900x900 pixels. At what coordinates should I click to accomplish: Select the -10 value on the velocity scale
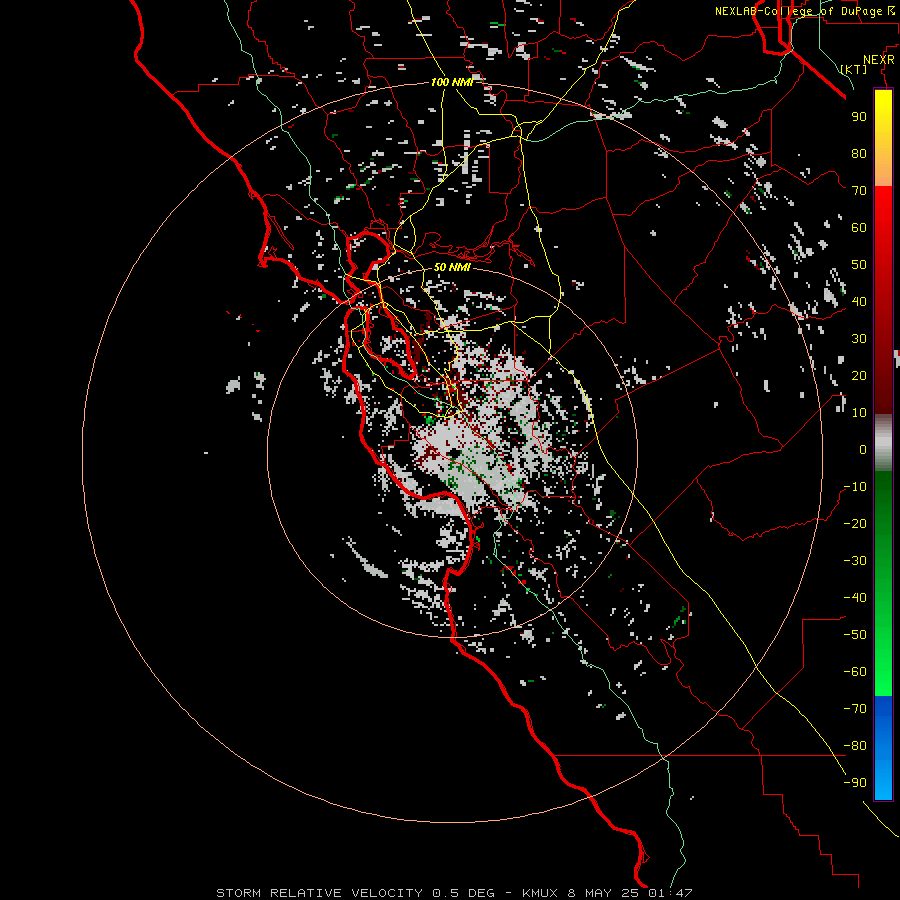tap(855, 487)
